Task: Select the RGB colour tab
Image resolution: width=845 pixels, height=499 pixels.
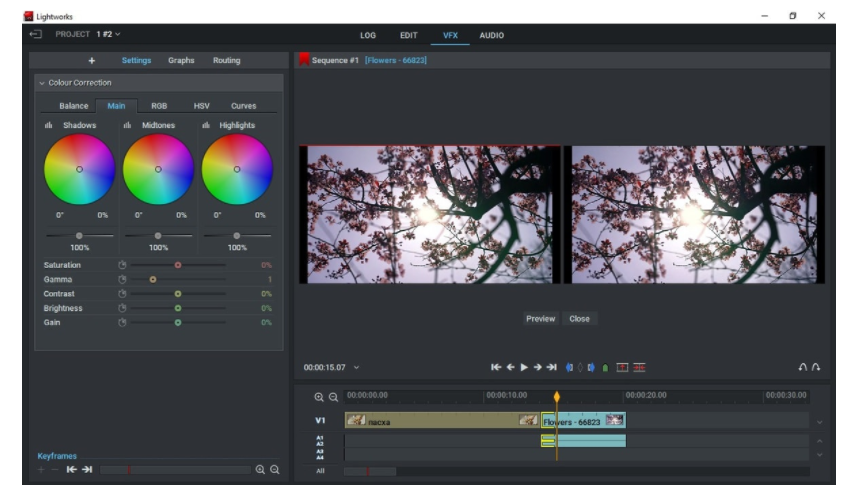Action: point(159,106)
